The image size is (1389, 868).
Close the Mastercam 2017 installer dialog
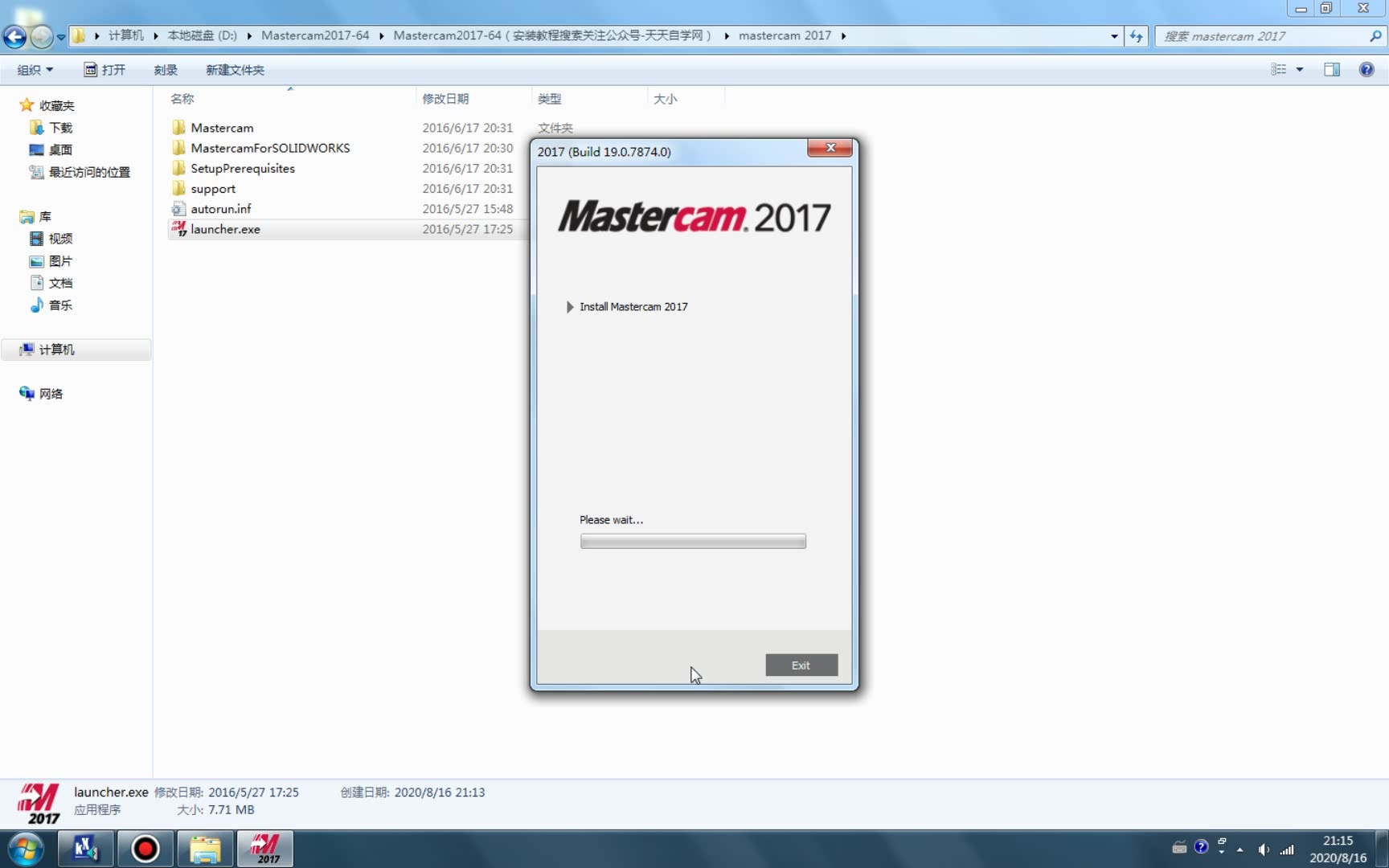tap(830, 148)
